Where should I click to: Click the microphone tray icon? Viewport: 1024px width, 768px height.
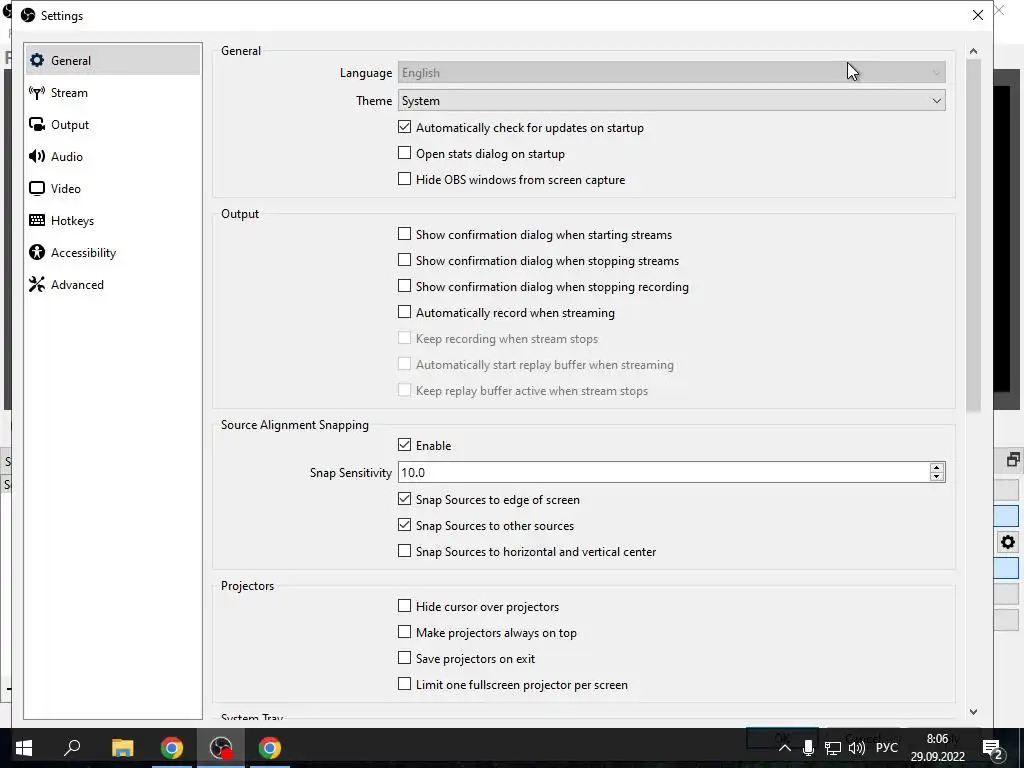(x=808, y=748)
